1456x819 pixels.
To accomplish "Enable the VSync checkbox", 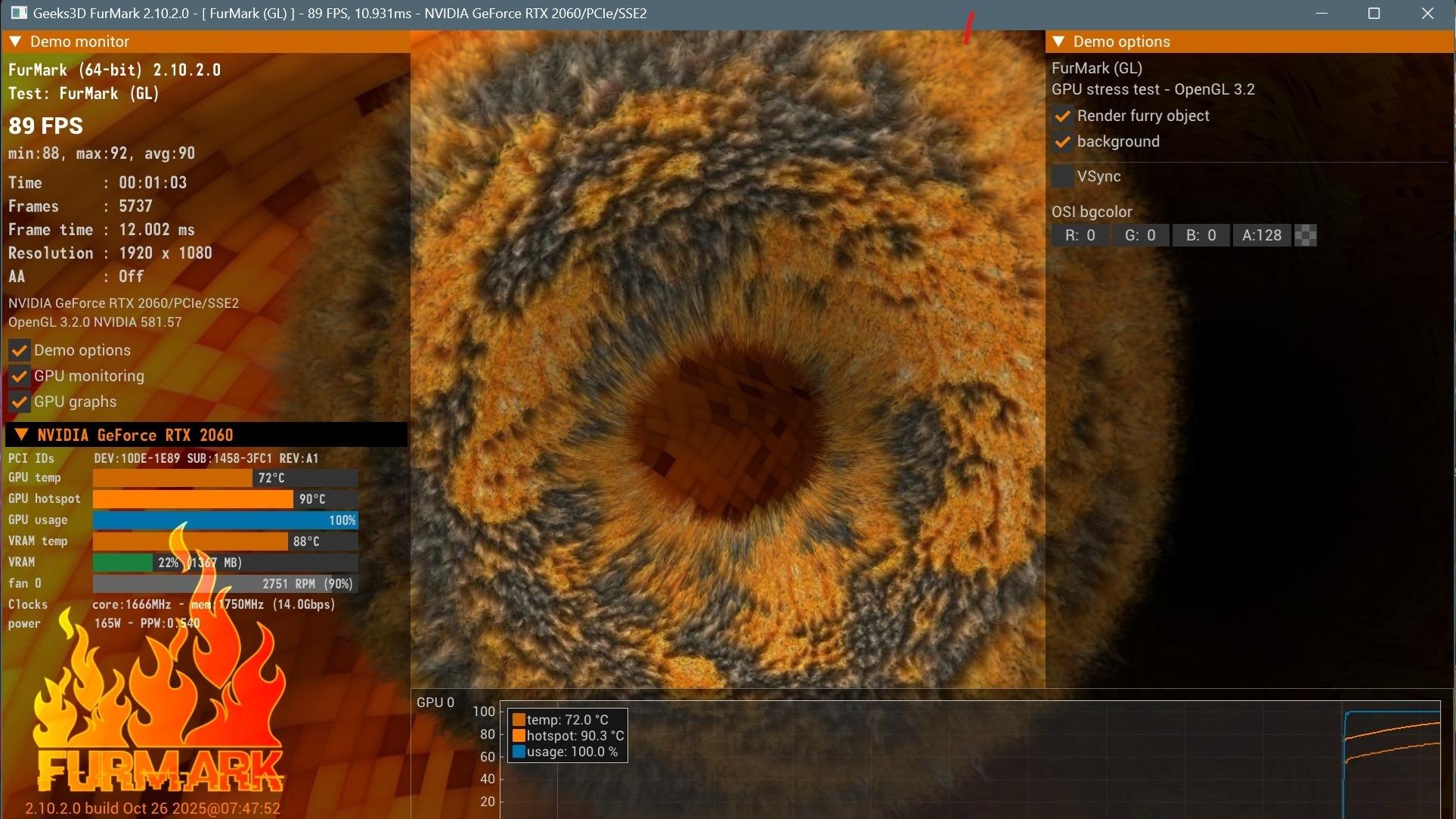I will point(1062,176).
